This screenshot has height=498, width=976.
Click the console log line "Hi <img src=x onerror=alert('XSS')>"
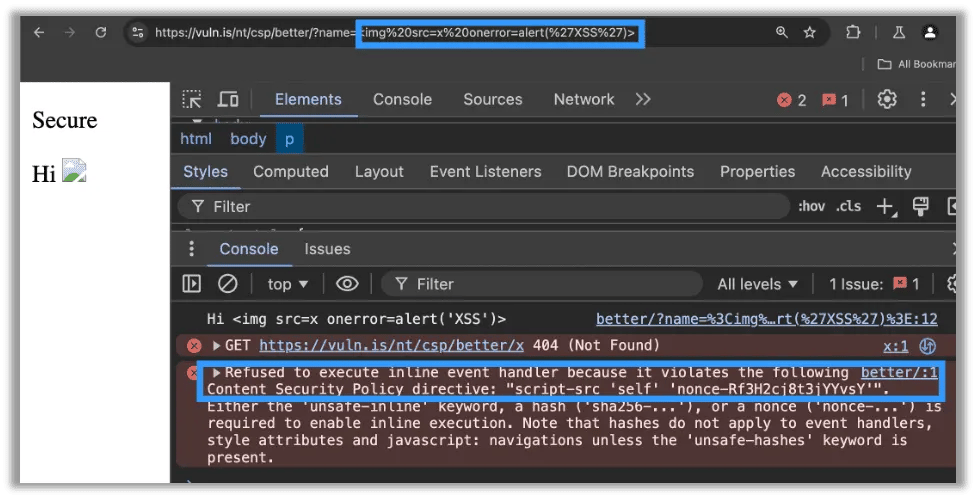pyautogui.click(x=356, y=319)
